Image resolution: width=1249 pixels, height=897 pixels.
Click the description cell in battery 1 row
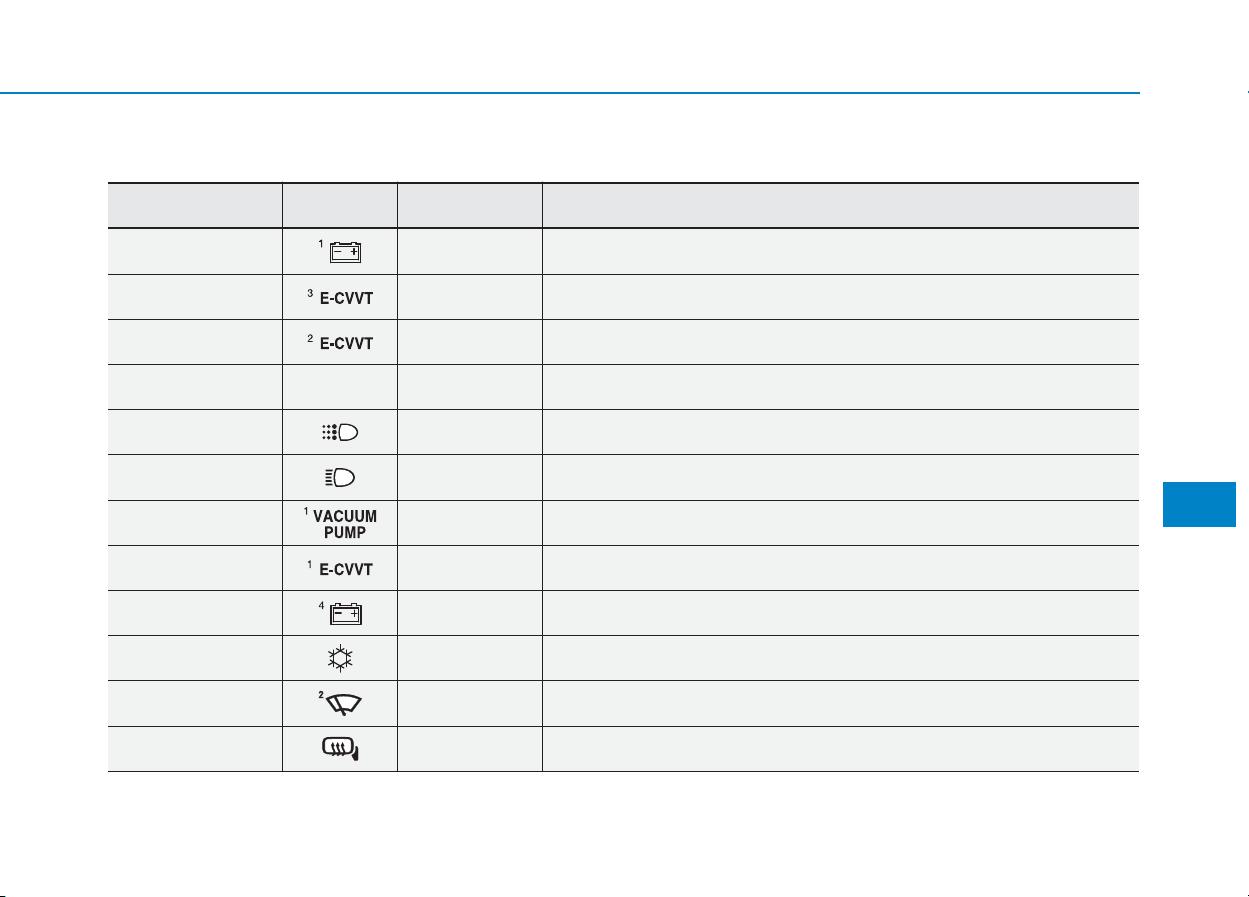(840, 251)
